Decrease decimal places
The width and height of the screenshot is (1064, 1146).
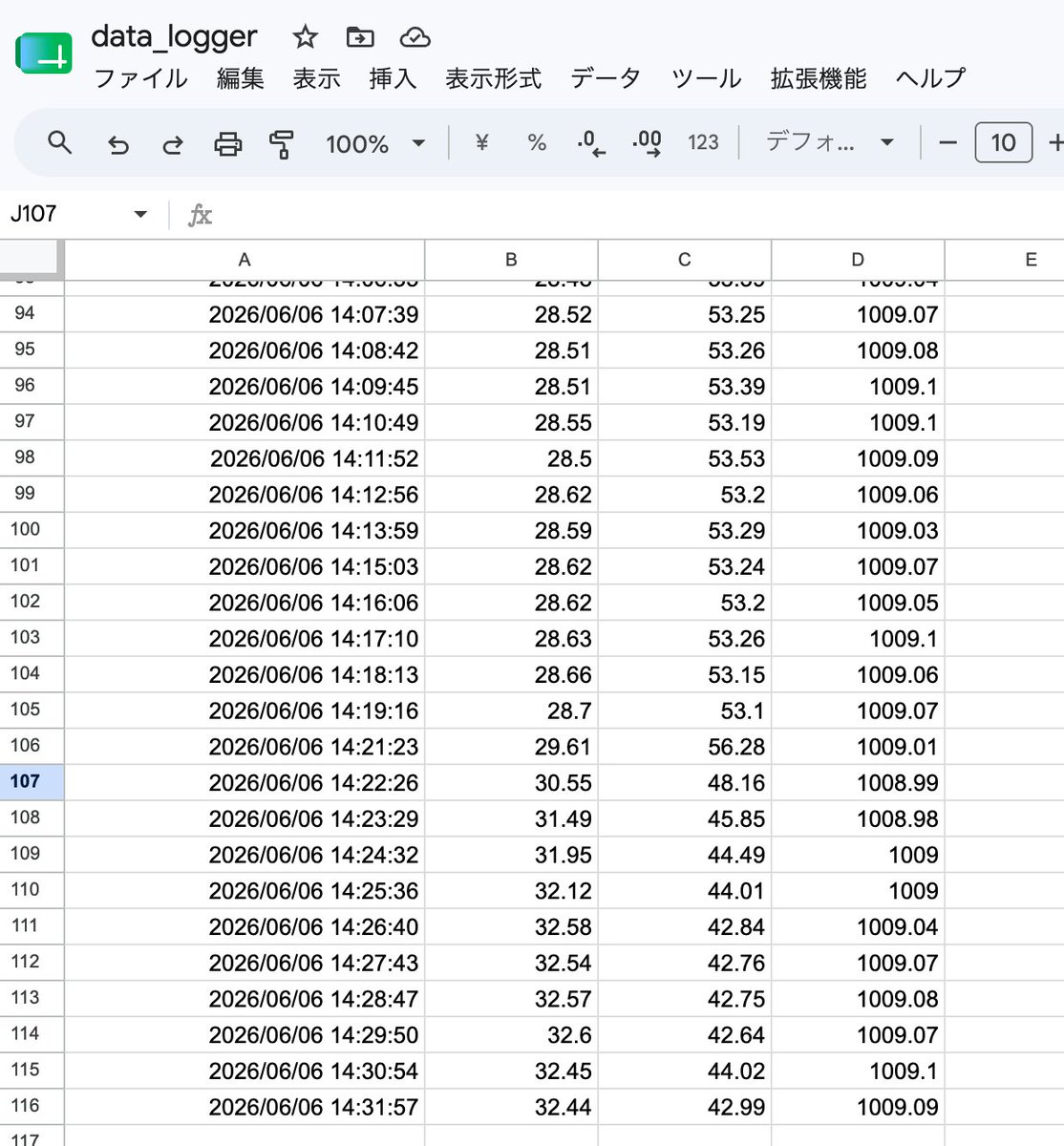(x=591, y=143)
